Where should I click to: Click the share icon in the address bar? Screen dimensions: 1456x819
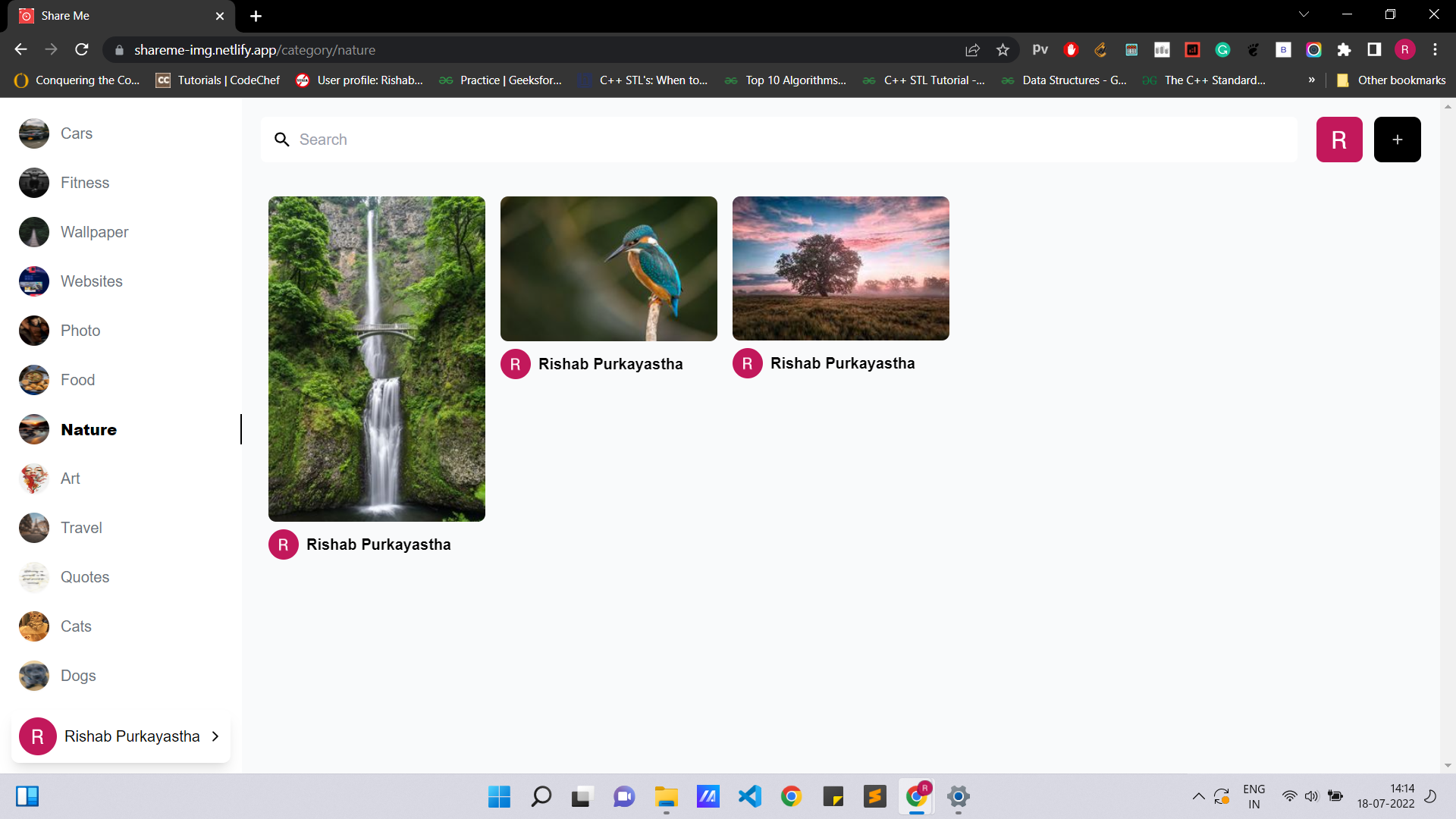tap(972, 49)
